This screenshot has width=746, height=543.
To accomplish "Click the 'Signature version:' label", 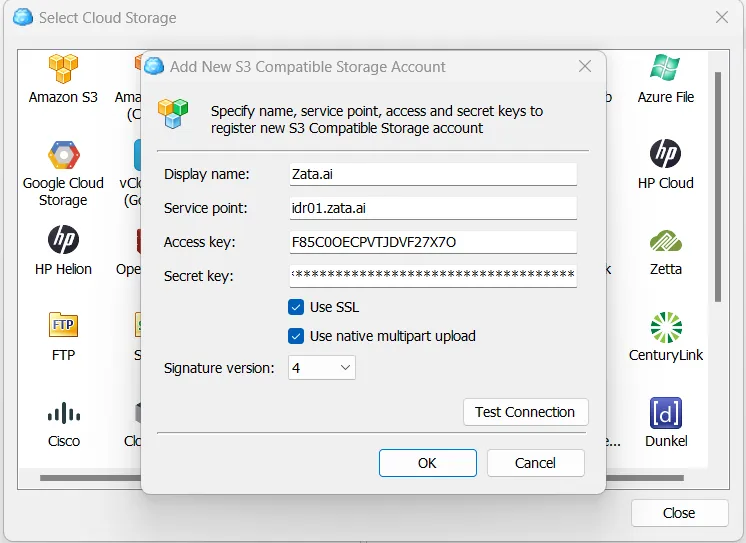I will pos(219,368).
